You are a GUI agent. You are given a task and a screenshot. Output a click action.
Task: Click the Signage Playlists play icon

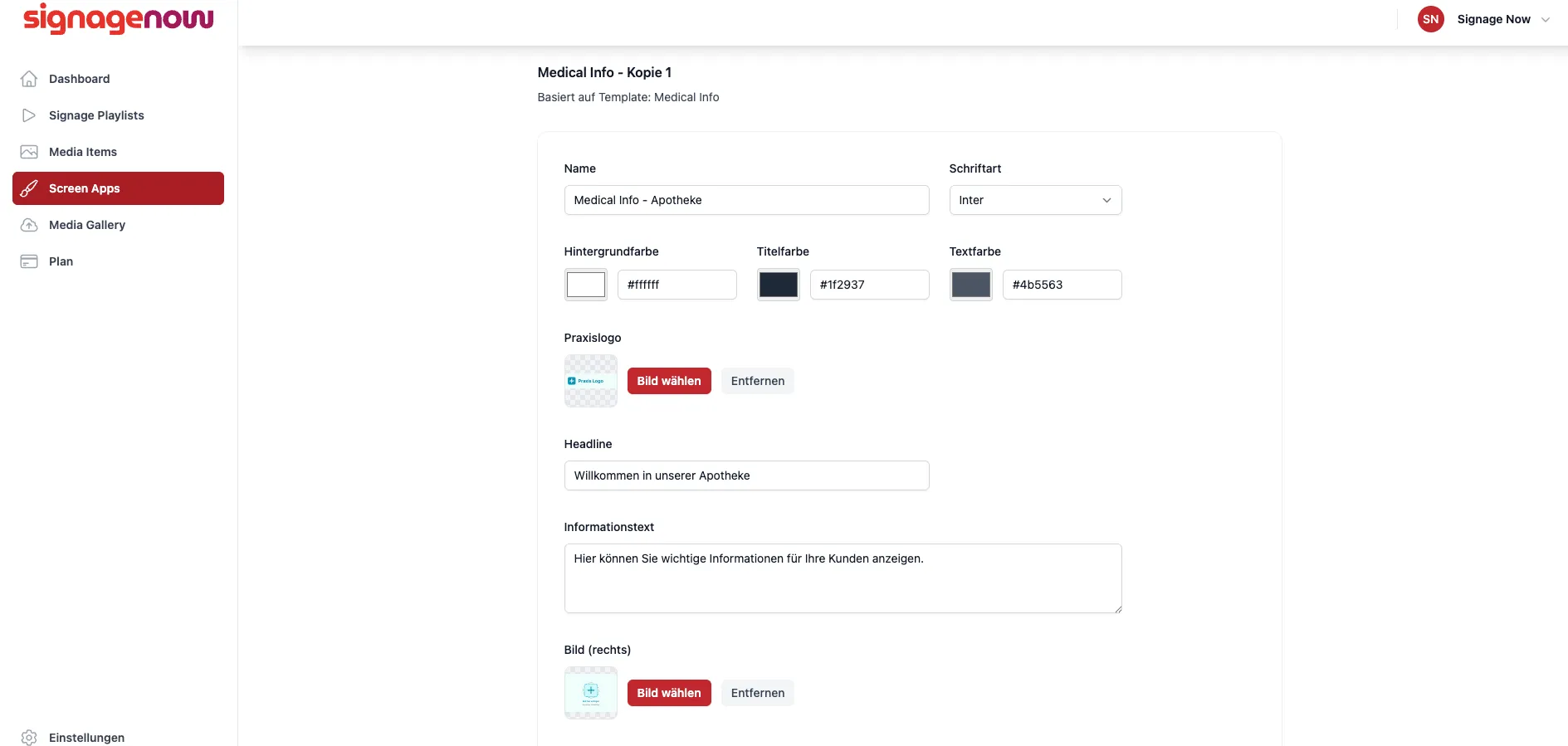point(29,115)
